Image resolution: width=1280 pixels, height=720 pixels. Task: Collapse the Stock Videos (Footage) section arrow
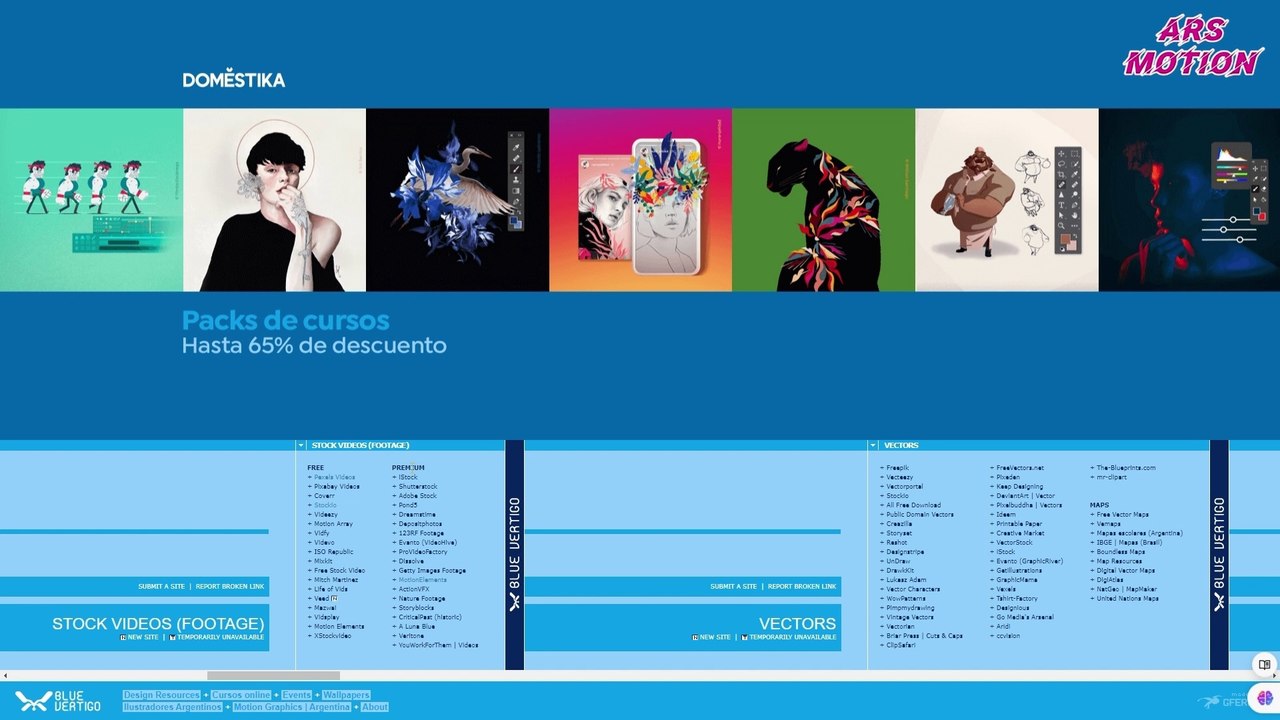point(301,445)
